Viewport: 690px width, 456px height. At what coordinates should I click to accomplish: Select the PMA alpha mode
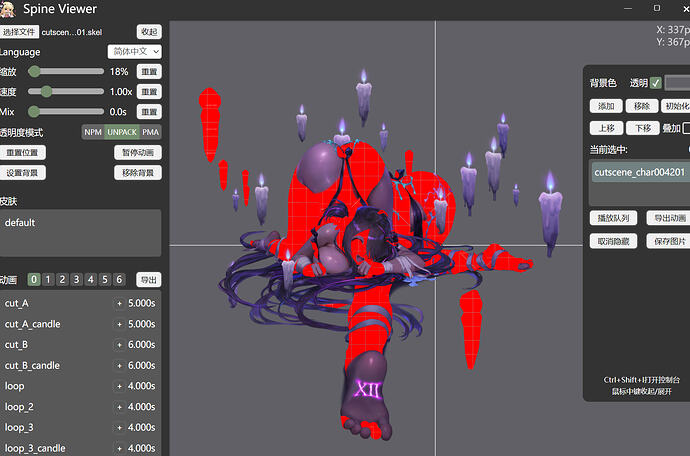coord(151,132)
